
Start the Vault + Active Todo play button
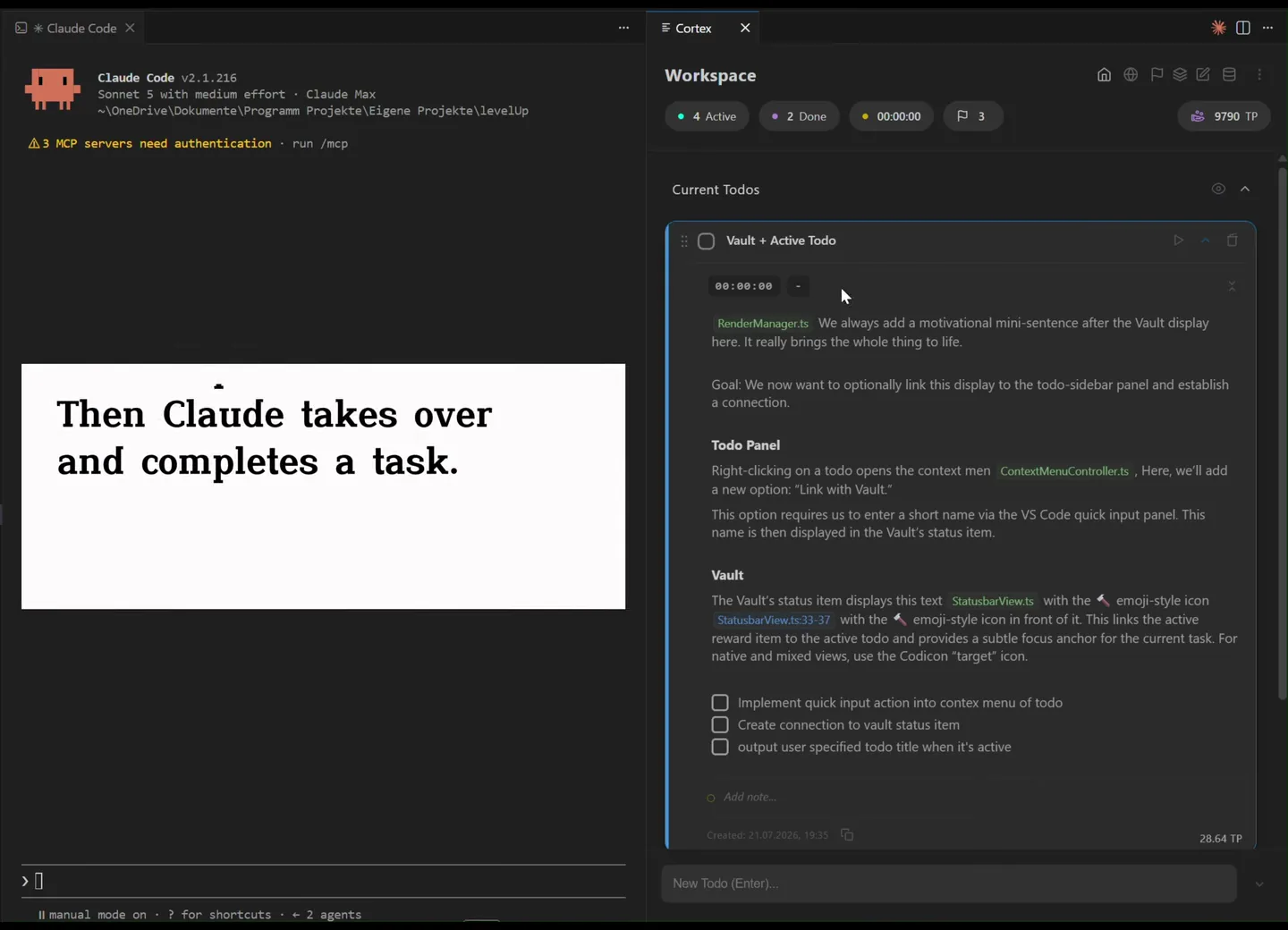point(1178,241)
